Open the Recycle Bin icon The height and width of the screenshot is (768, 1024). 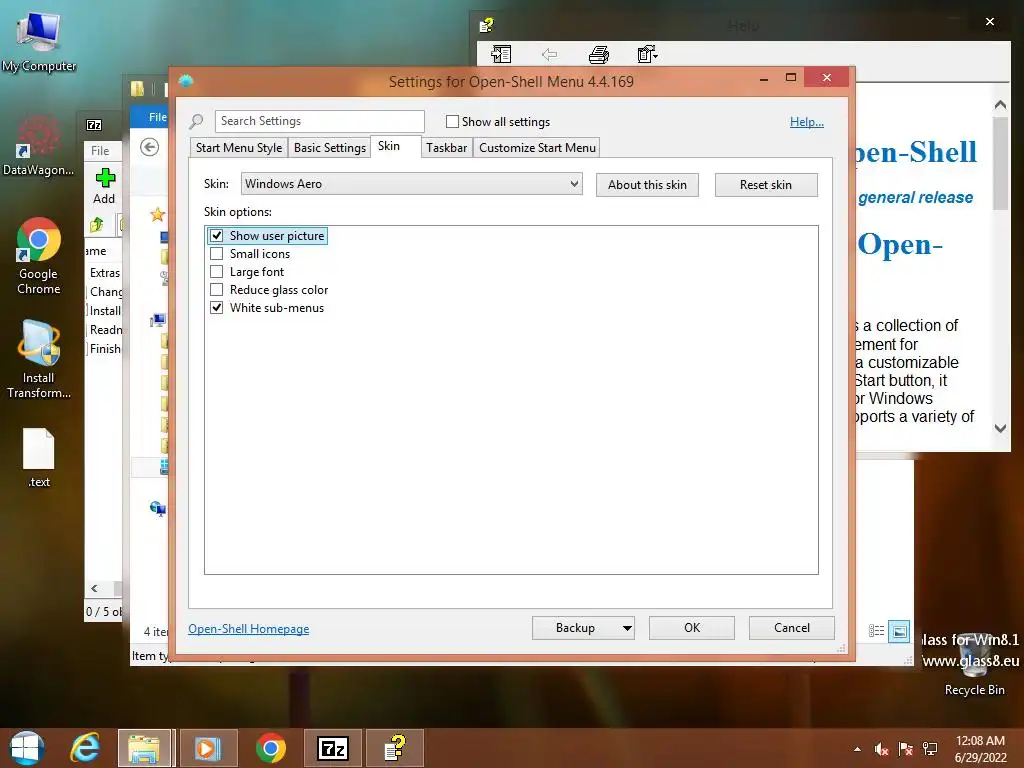(974, 665)
